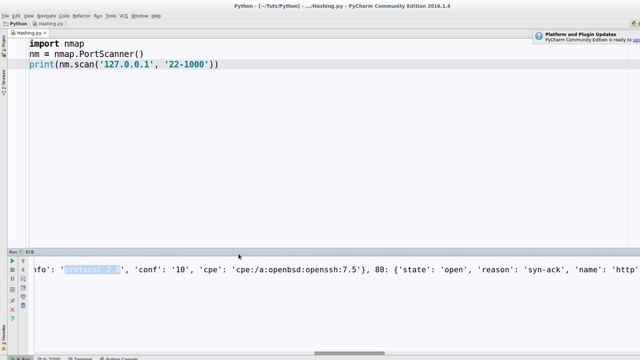Pin the Run tab with the pin icon

click(x=12, y=300)
